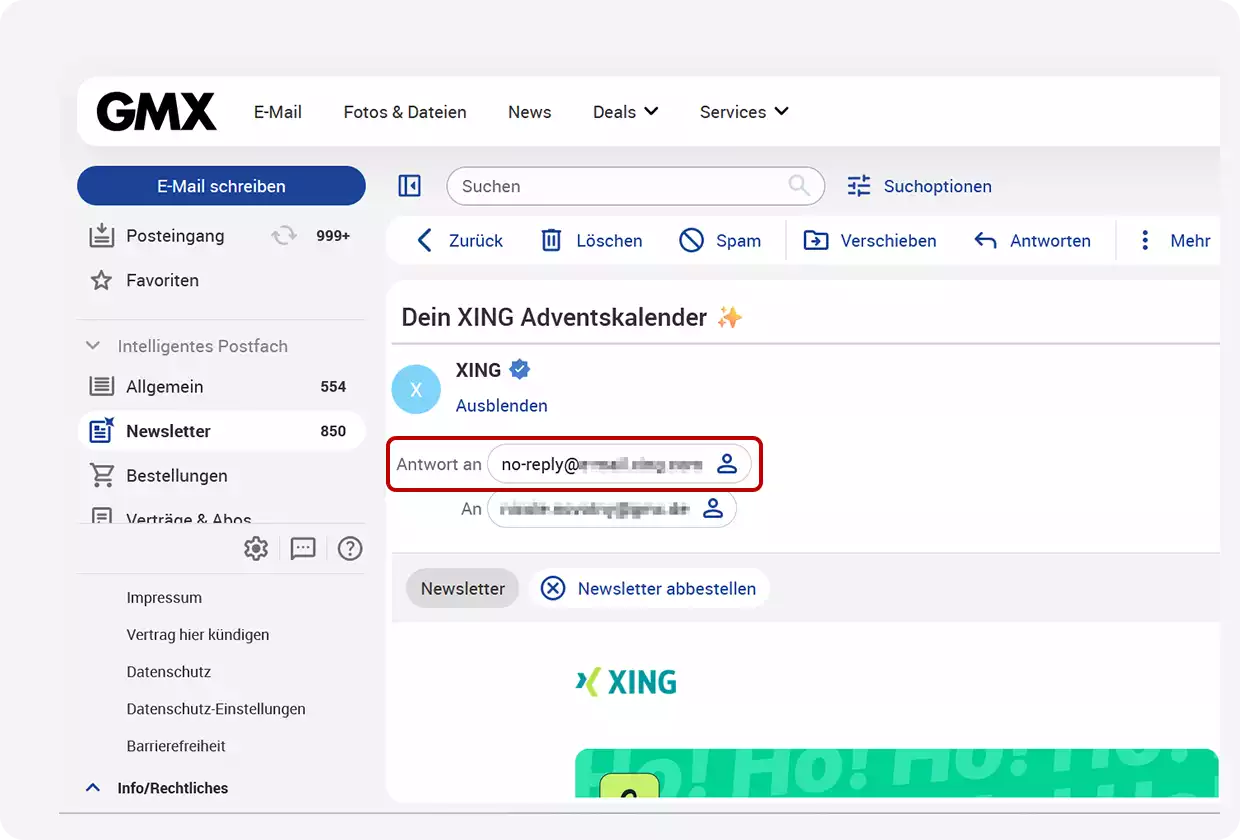This screenshot has height=840, width=1240.
Task: Expand the Deals dropdown
Action: [625, 112]
